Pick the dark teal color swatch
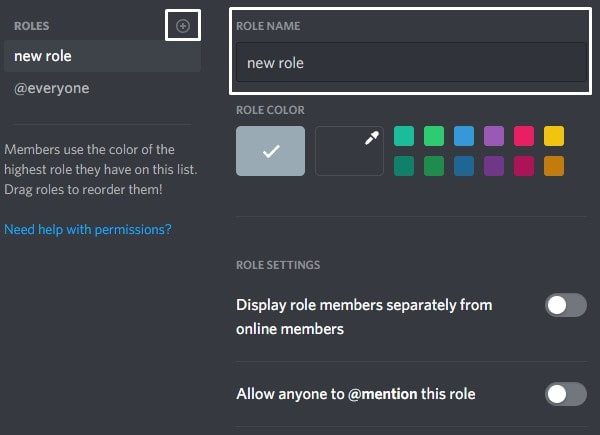 [x=404, y=166]
